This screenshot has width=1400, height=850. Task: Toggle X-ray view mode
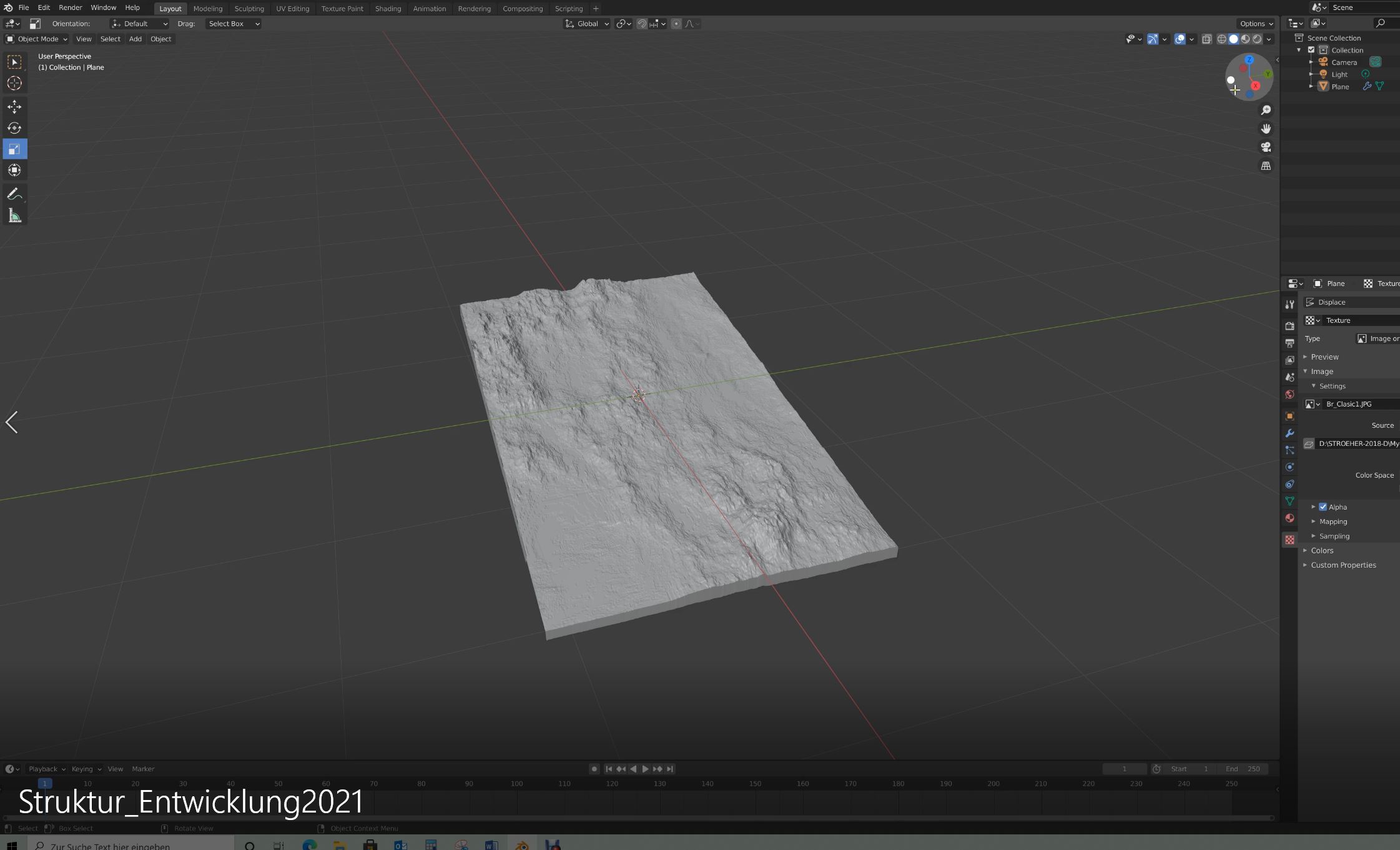coord(1206,39)
